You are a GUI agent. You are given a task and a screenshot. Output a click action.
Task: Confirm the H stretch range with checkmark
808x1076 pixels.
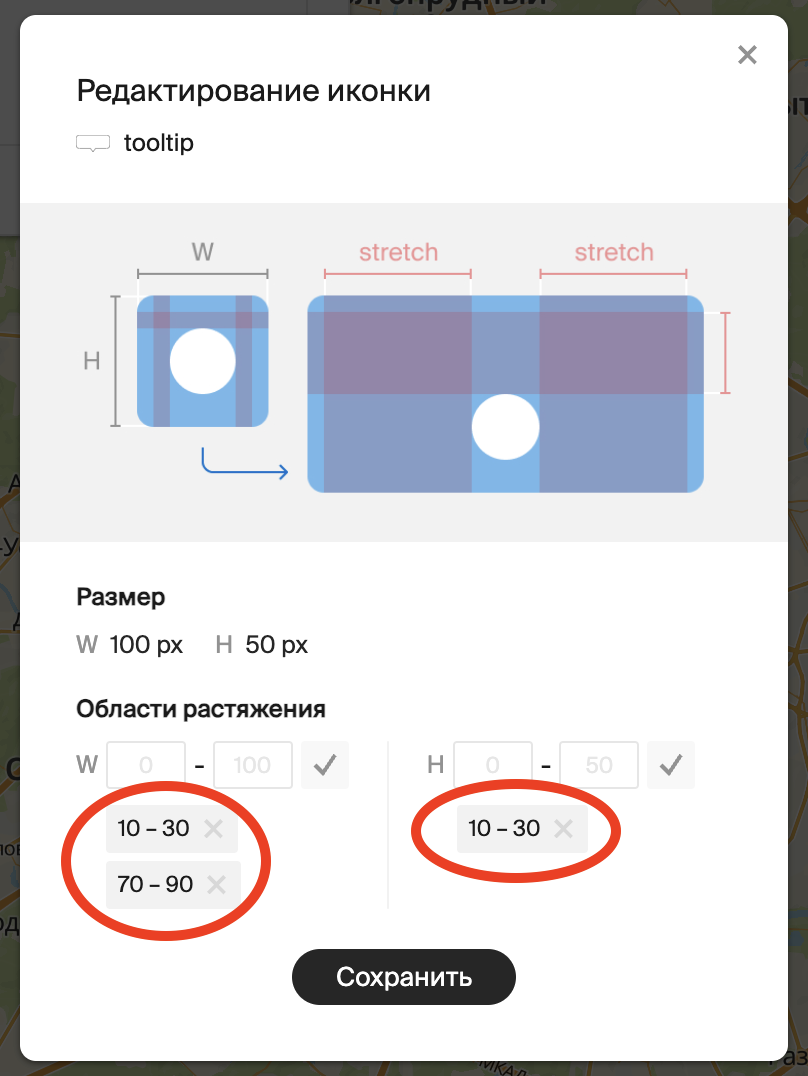point(671,764)
